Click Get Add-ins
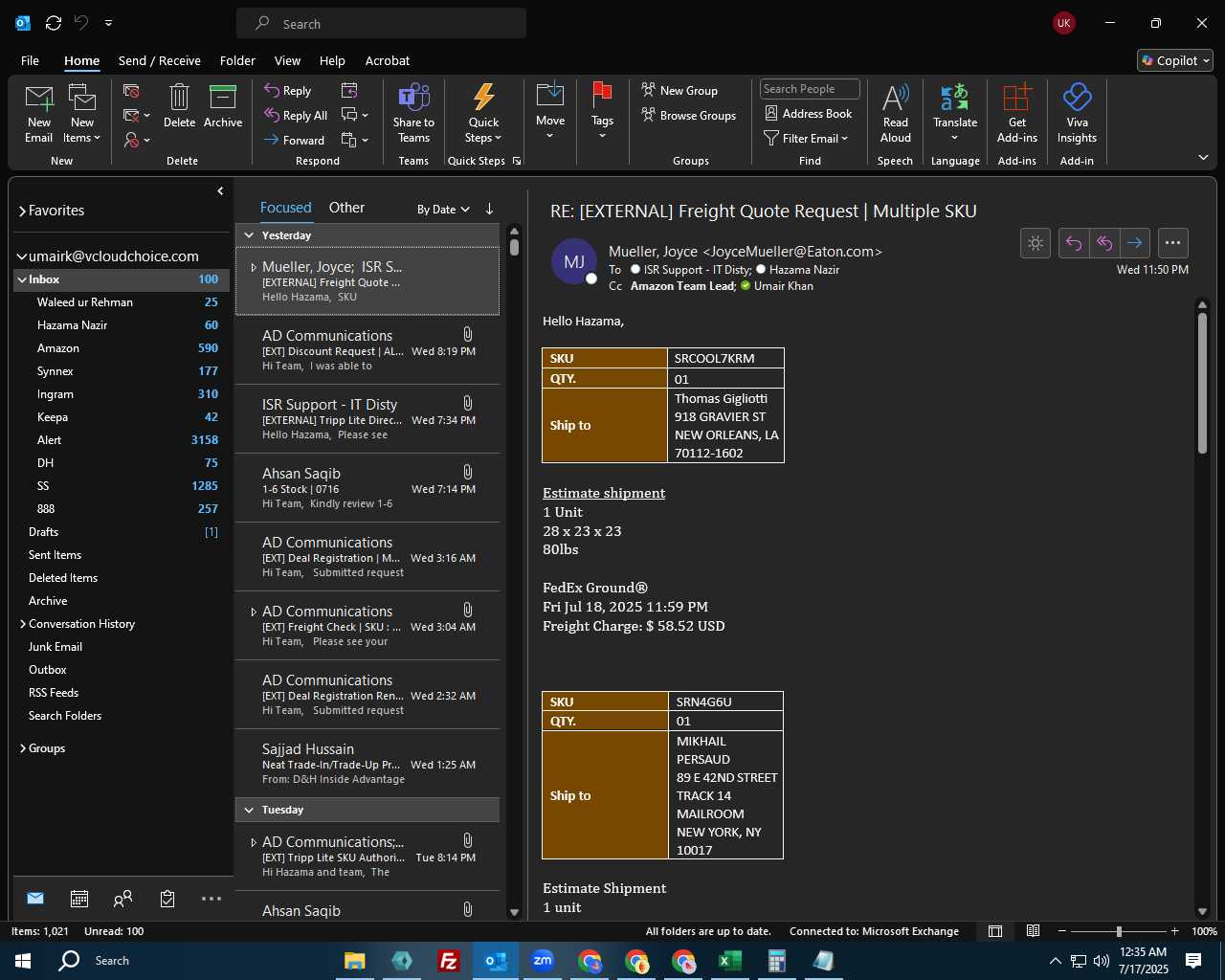Viewport: 1225px width, 980px height. [x=1016, y=113]
